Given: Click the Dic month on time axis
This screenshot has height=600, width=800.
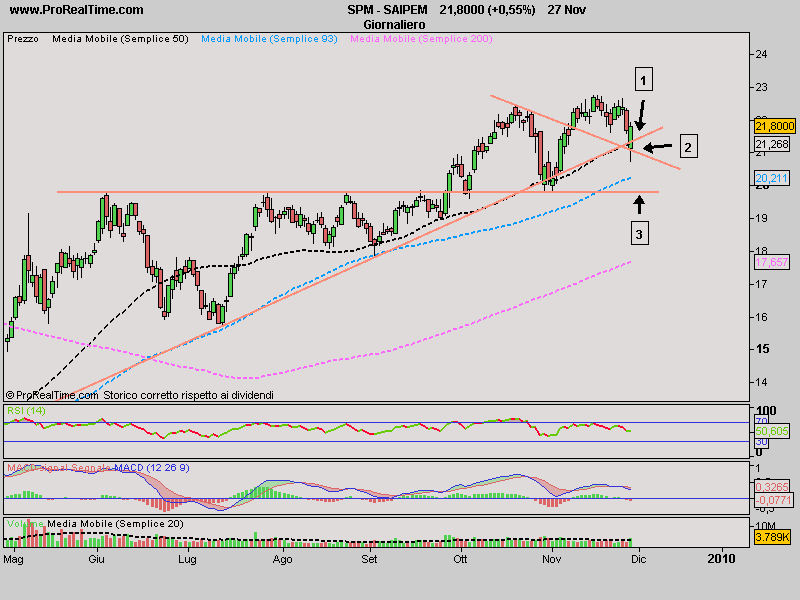Looking at the screenshot, I should (x=638, y=559).
